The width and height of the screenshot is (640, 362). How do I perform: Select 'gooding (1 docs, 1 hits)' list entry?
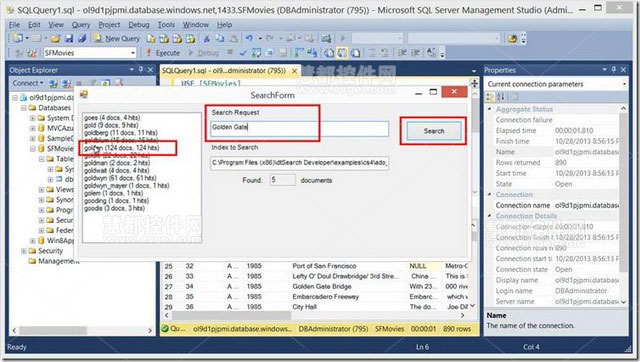(116, 201)
